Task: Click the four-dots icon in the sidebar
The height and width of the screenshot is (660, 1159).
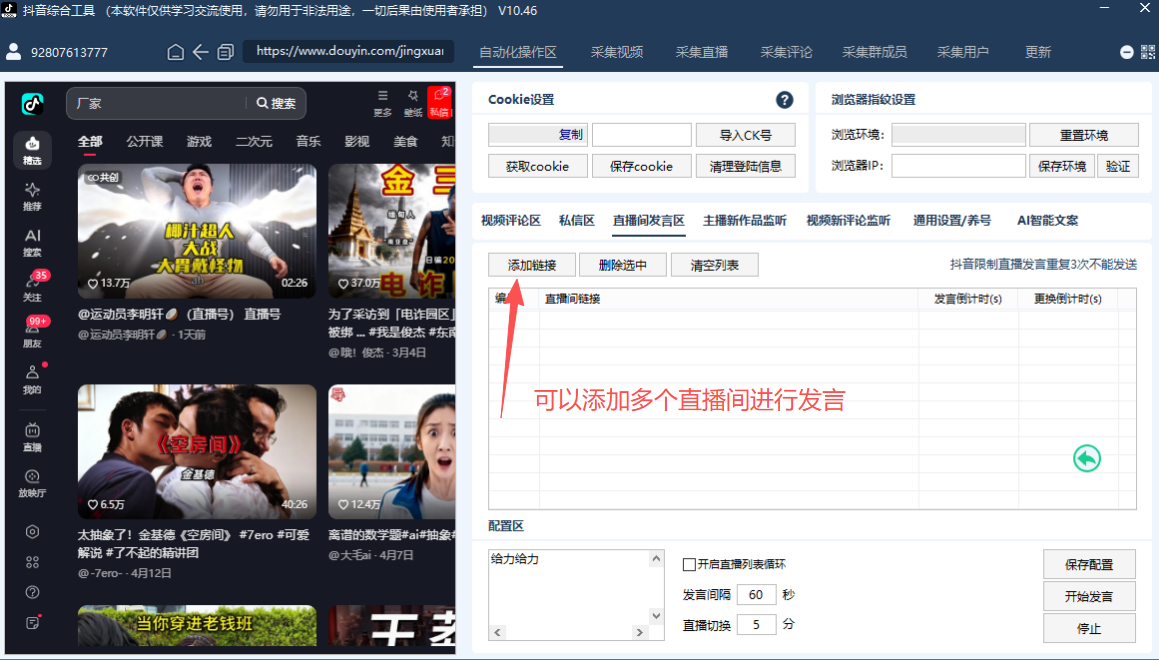Action: click(x=32, y=562)
